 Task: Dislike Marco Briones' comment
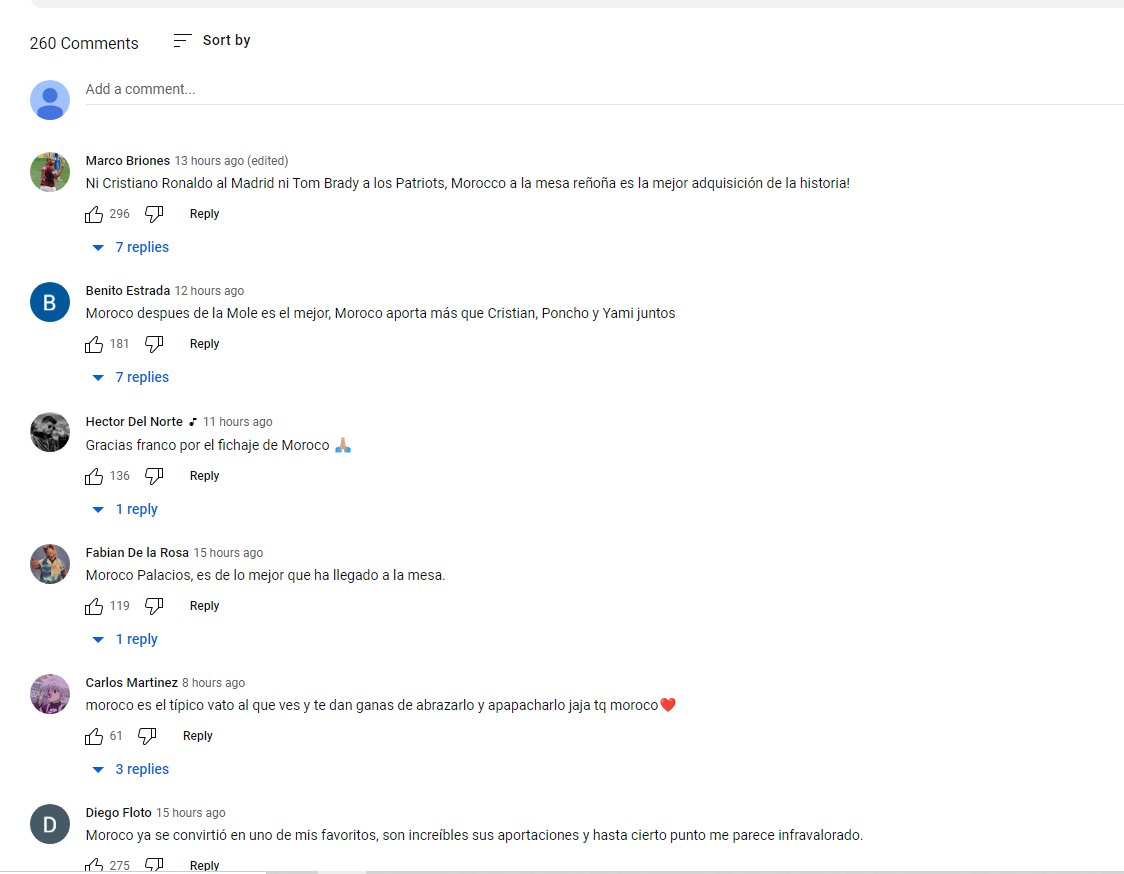click(154, 214)
